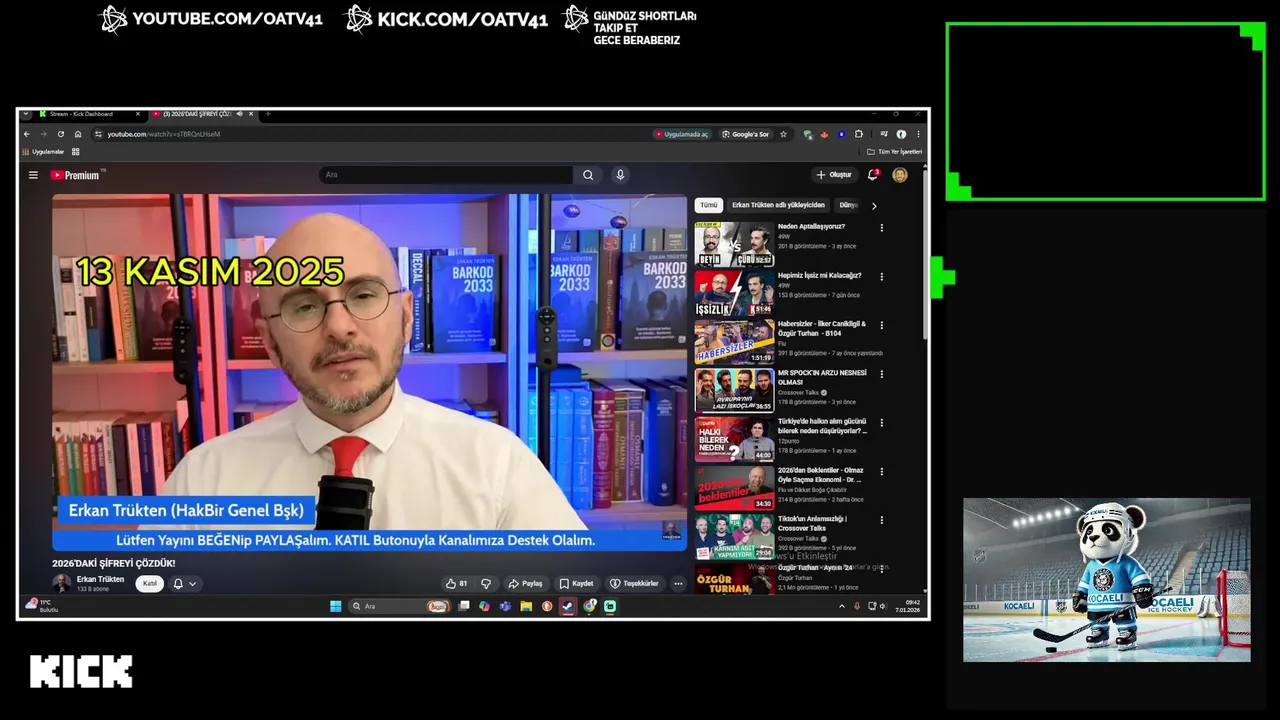The image size is (1280, 720).
Task: Open Chrome from the Windows taskbar
Action: pyautogui.click(x=589, y=606)
